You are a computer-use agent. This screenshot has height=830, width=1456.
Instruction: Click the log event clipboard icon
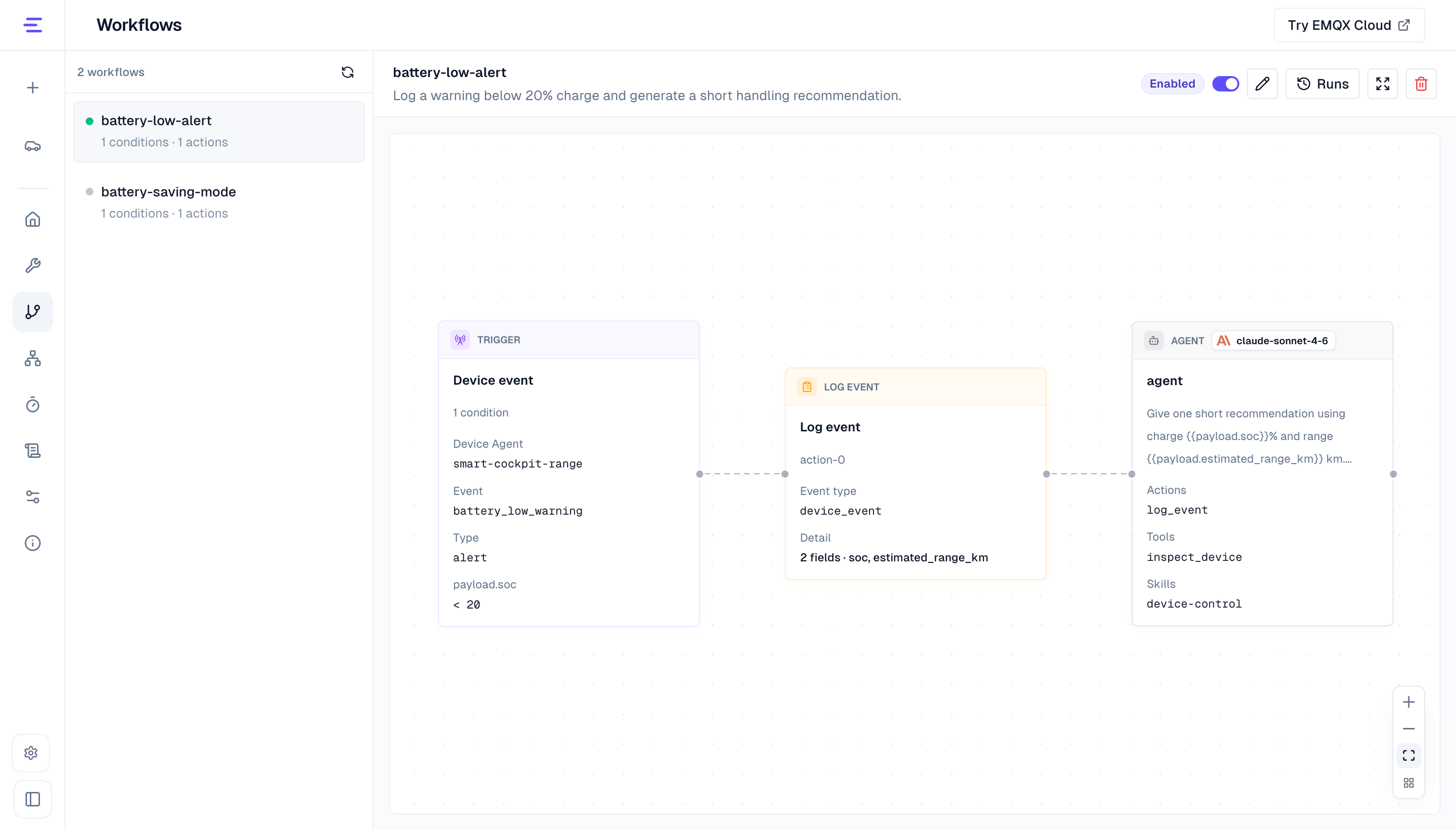click(x=806, y=387)
